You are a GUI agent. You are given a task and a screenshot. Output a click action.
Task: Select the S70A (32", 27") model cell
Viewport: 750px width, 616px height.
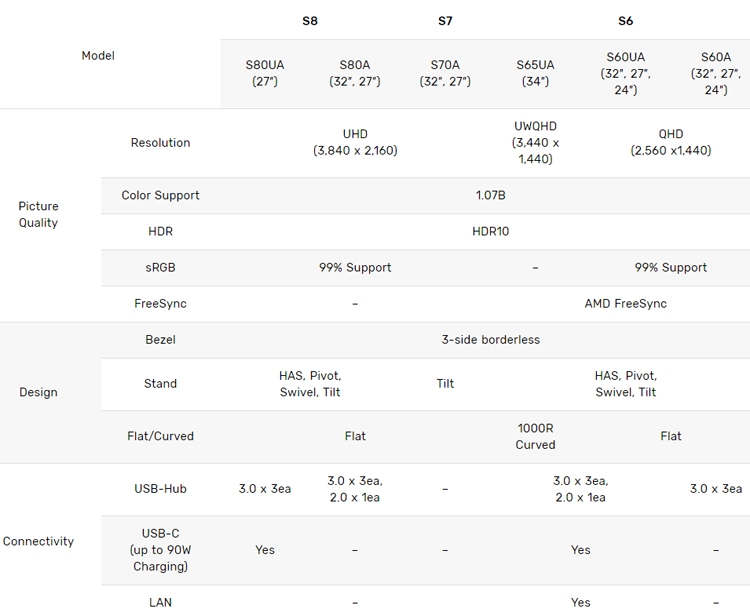coord(445,73)
